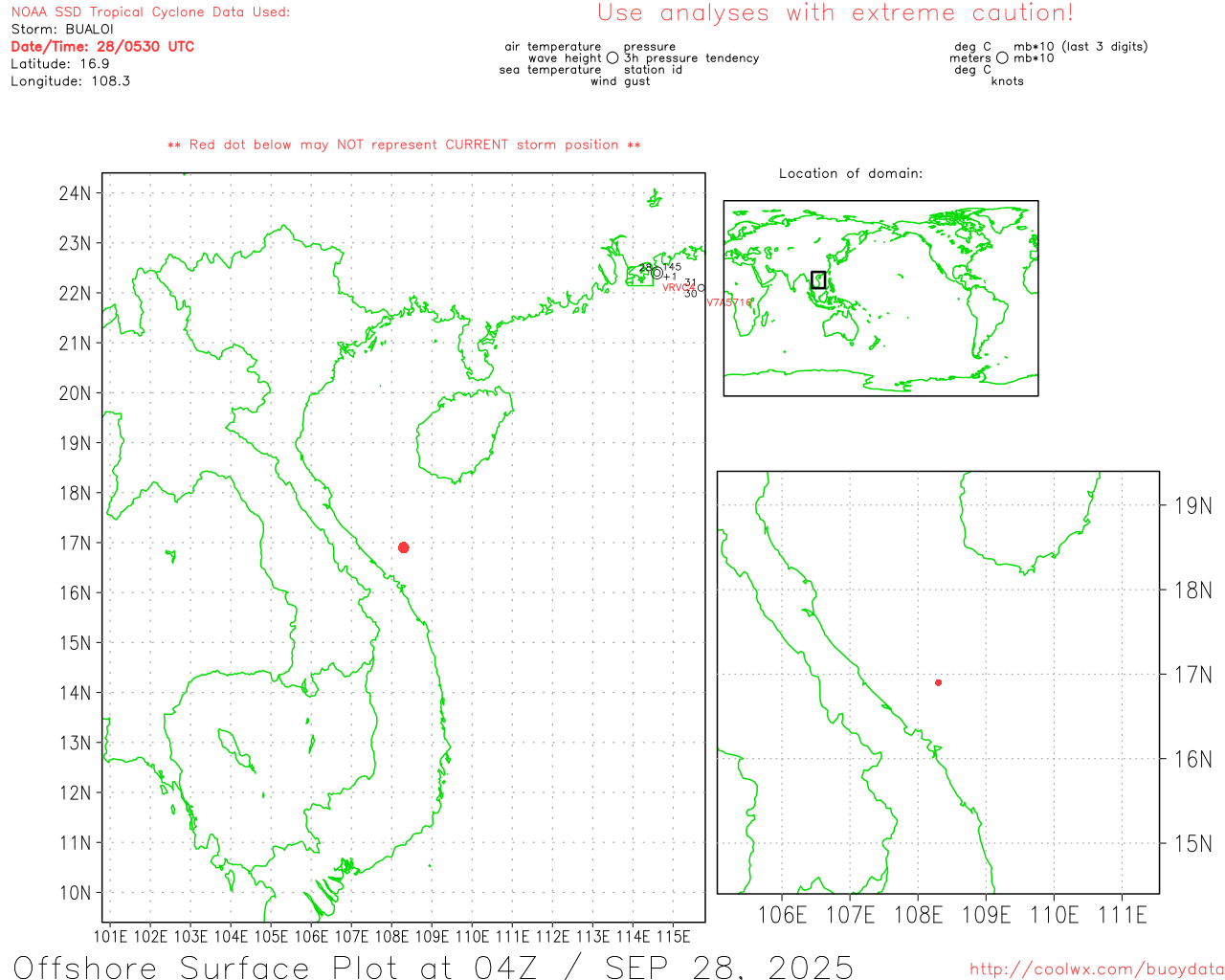Click the 17N latitude label on main map
Viewport: 1225px width, 980px height.
[75, 543]
